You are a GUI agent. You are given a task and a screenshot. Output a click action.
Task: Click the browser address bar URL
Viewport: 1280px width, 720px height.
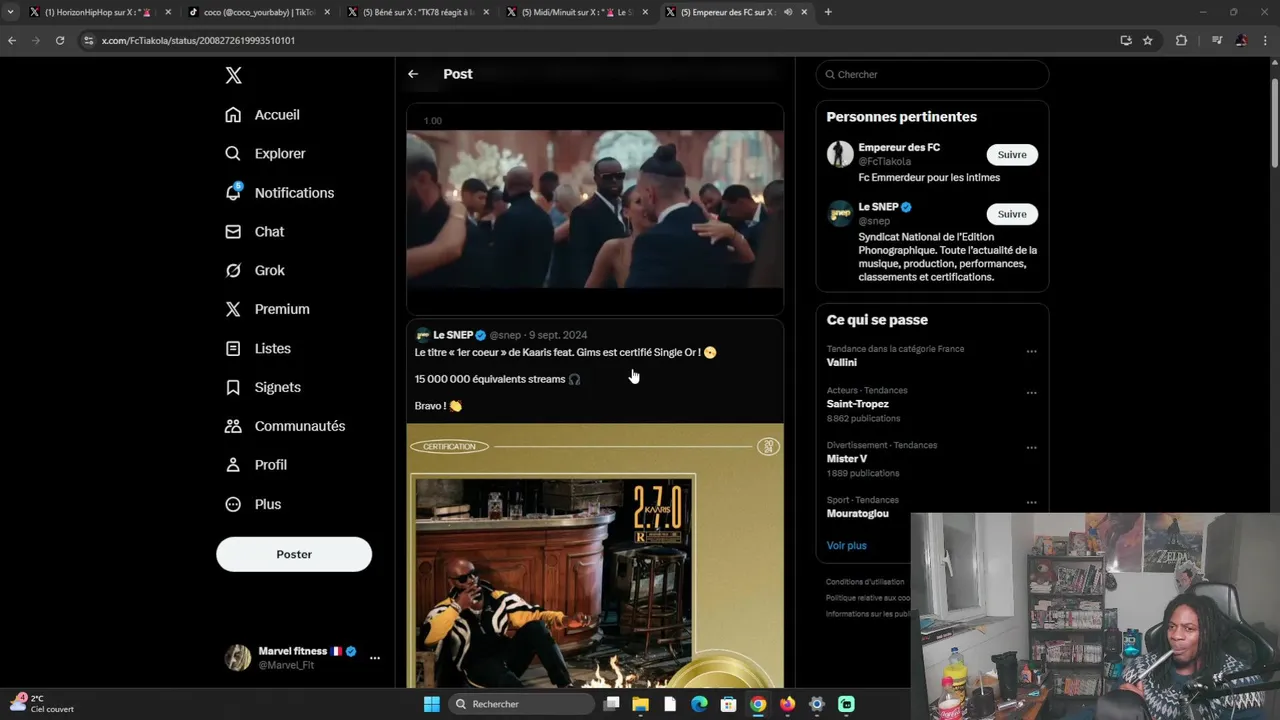click(x=198, y=40)
